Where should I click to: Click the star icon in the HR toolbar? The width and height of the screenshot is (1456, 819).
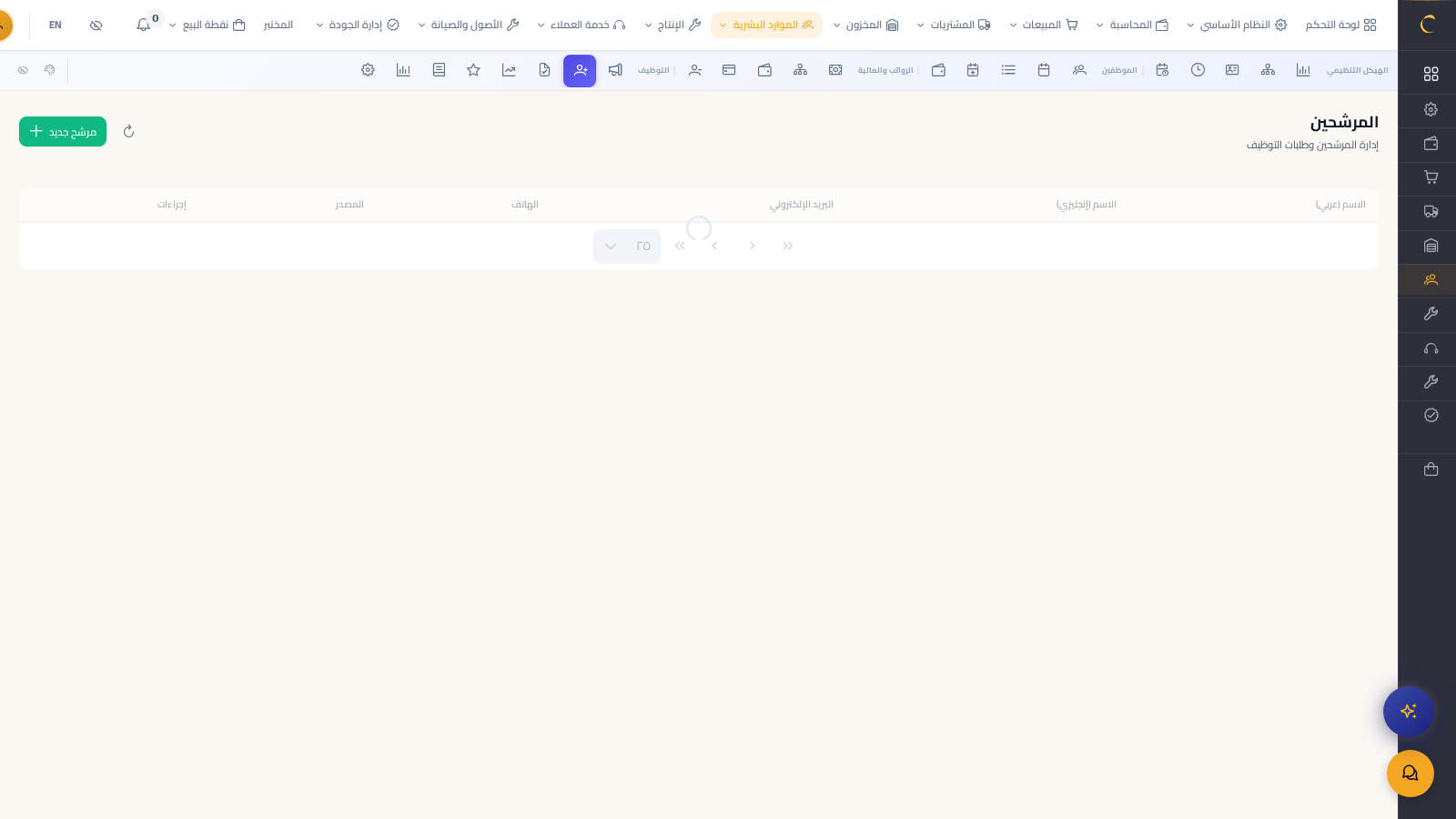click(473, 70)
